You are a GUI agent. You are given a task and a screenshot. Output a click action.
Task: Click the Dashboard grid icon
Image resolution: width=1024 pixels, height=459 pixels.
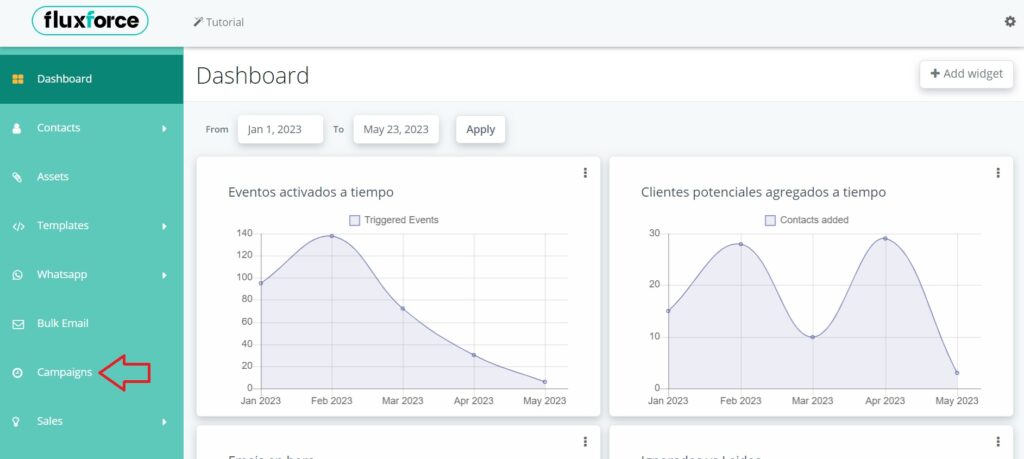tap(18, 79)
